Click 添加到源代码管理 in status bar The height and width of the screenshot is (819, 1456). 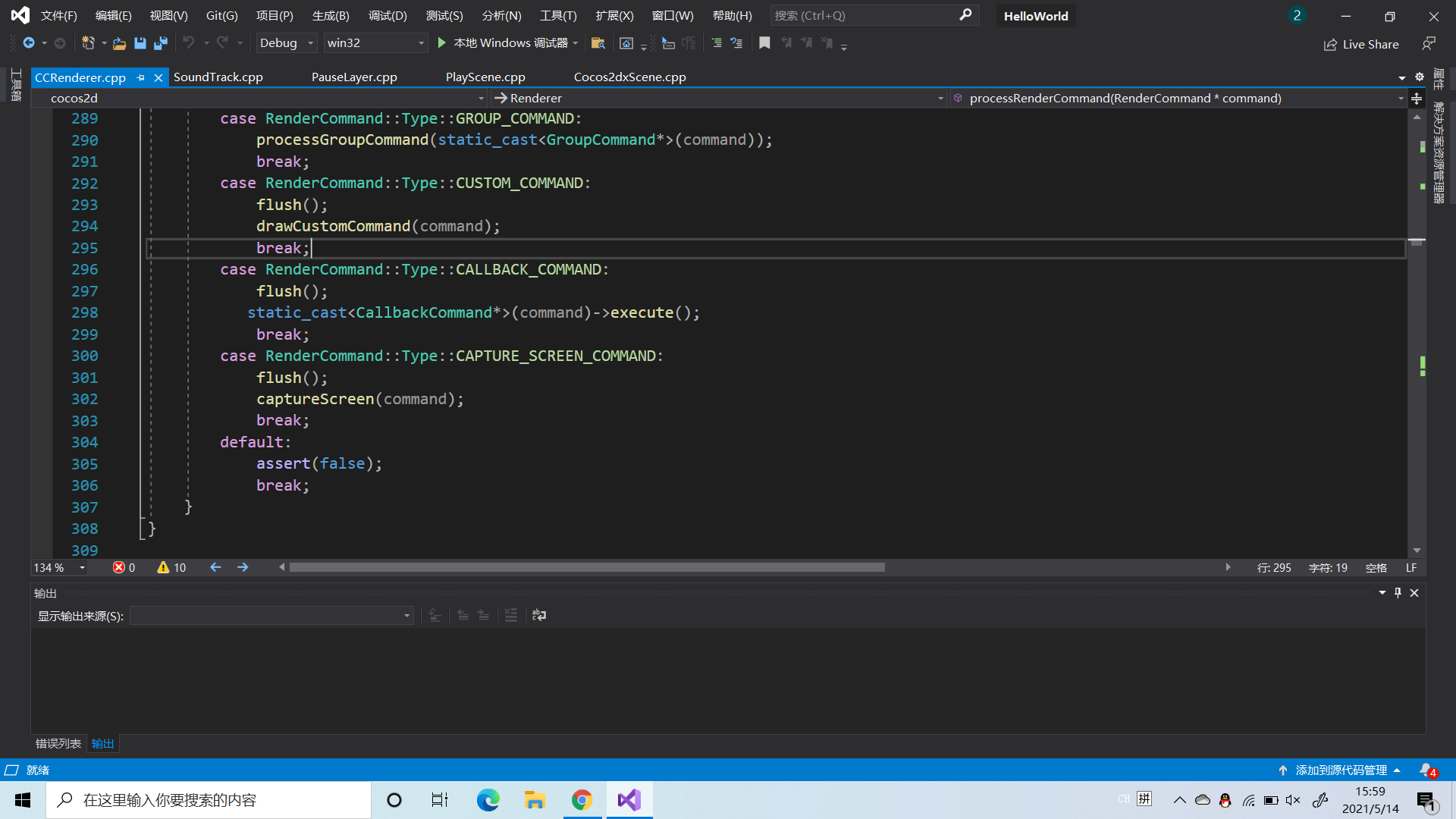click(1340, 770)
